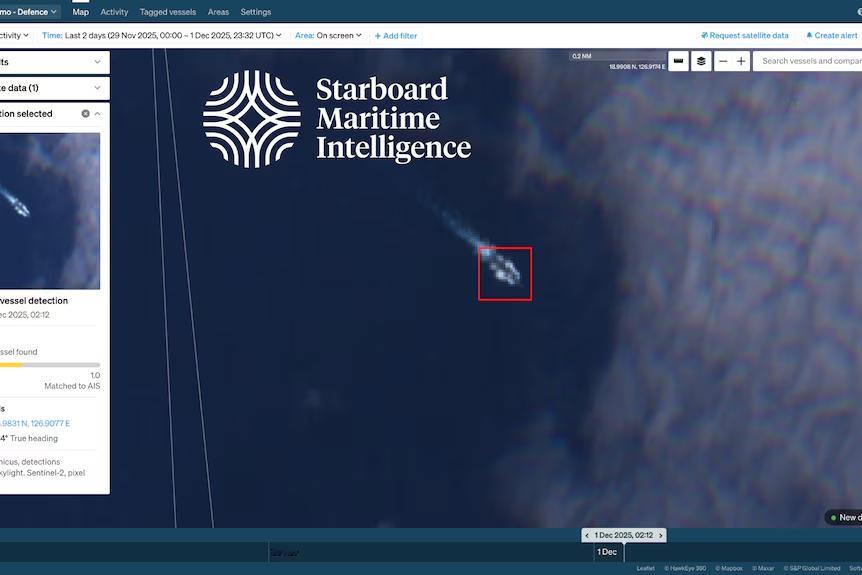Viewport: 862px width, 575px height.
Task: Open the Settings tab
Action: pyautogui.click(x=256, y=12)
